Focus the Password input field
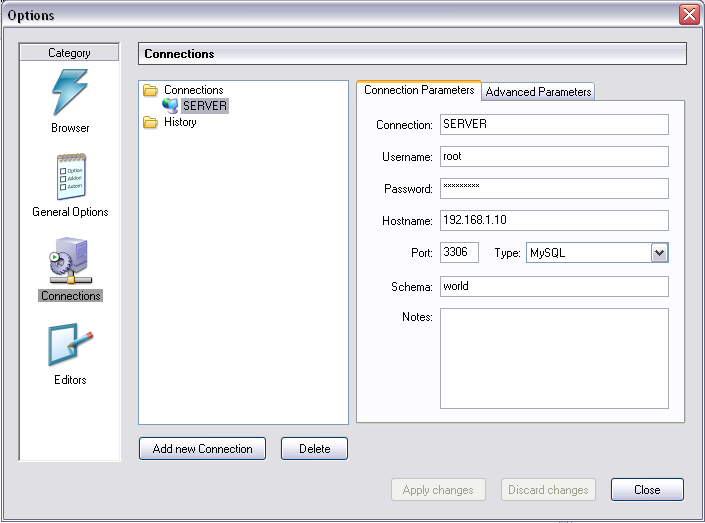 click(x=553, y=188)
